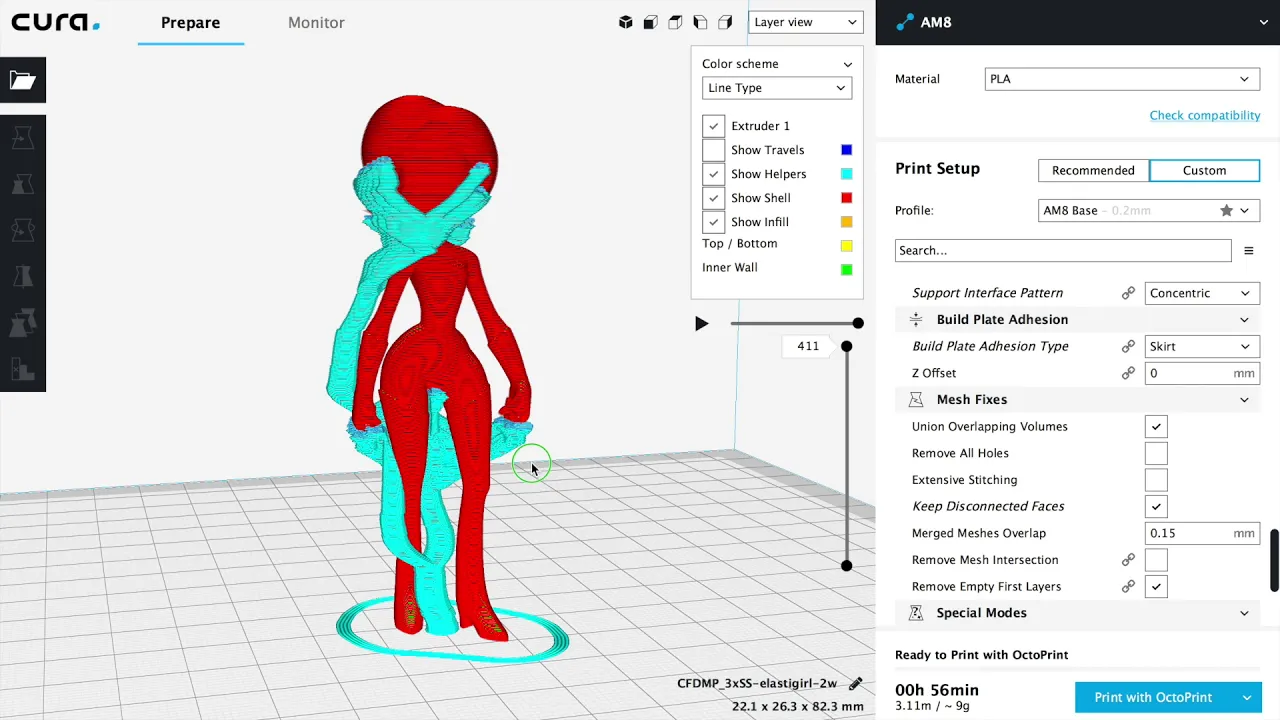1280x720 pixels.
Task: Select the Scale tool in left toolbar
Action: tap(22, 184)
